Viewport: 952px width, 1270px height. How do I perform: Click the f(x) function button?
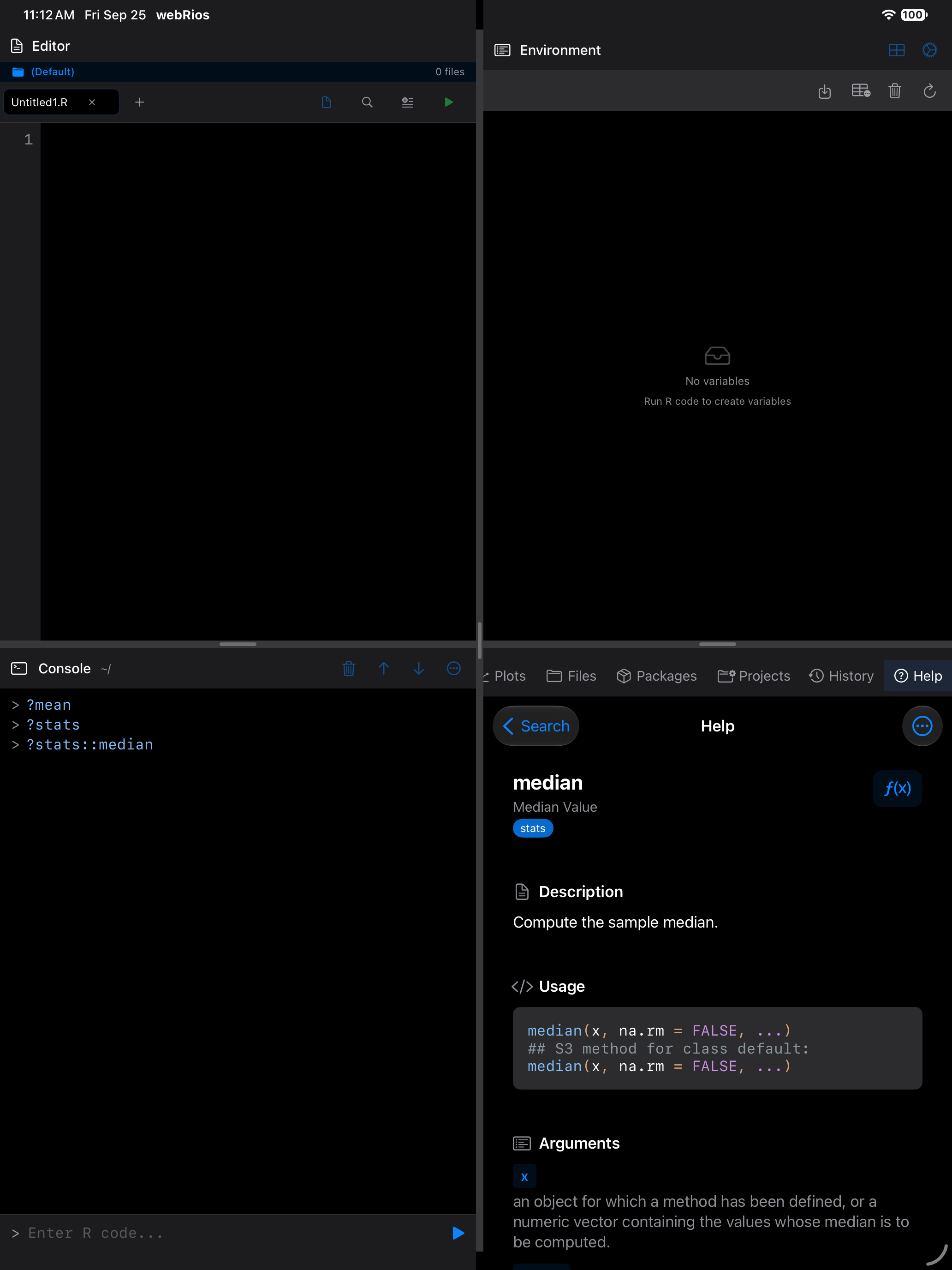[898, 788]
